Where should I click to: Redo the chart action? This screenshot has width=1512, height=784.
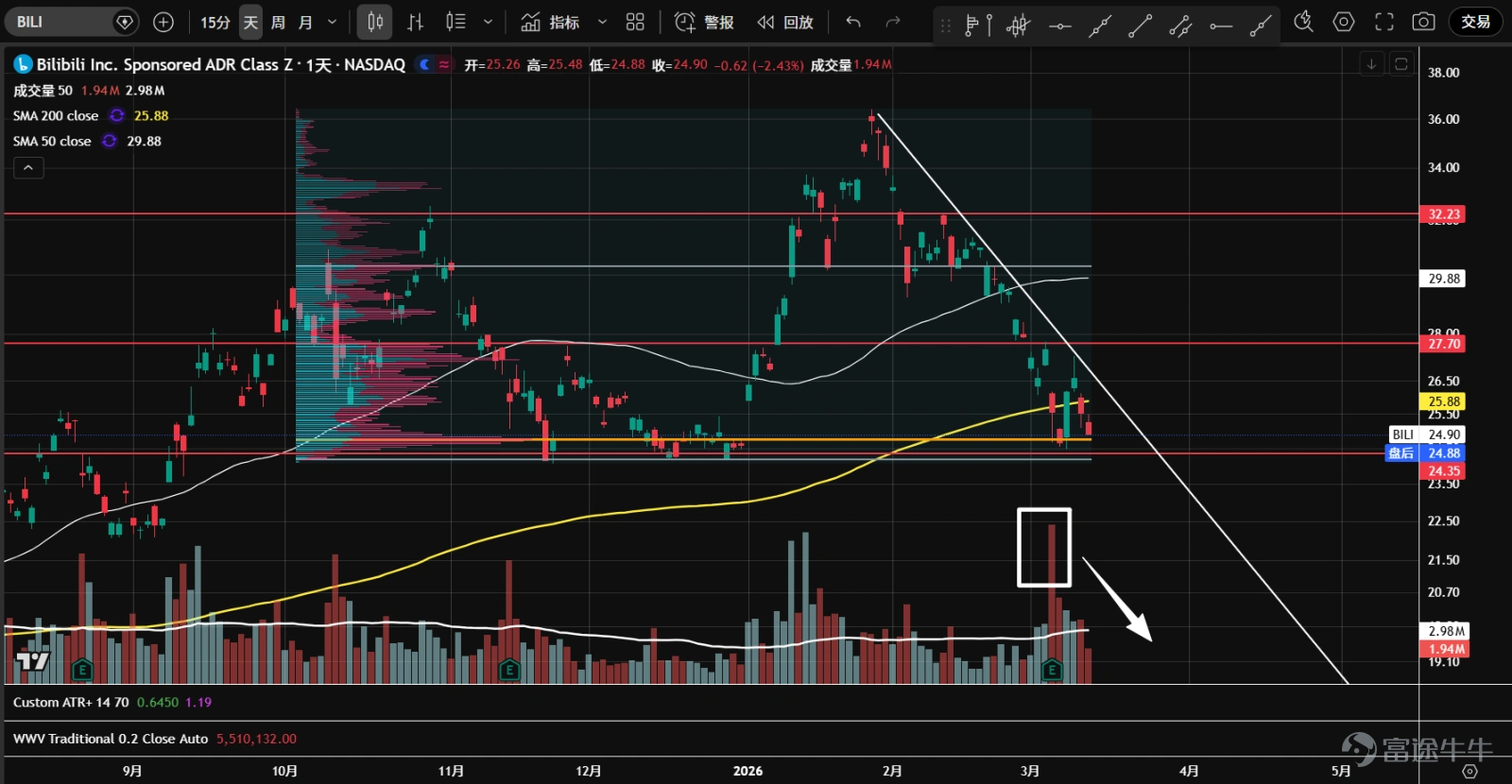coord(893,22)
